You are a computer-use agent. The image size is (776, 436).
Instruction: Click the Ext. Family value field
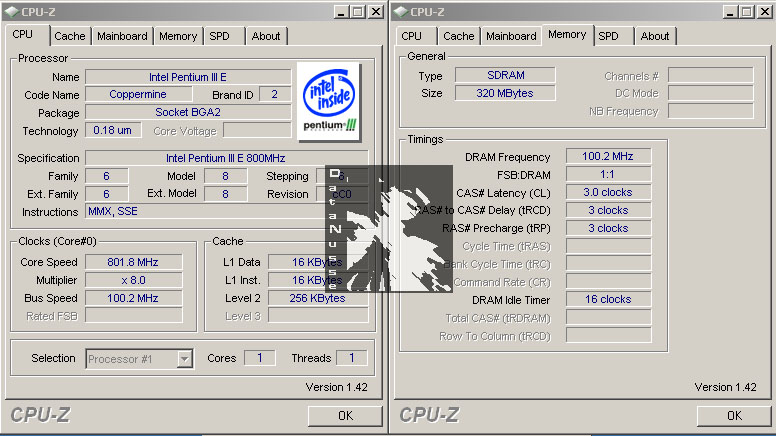106,194
